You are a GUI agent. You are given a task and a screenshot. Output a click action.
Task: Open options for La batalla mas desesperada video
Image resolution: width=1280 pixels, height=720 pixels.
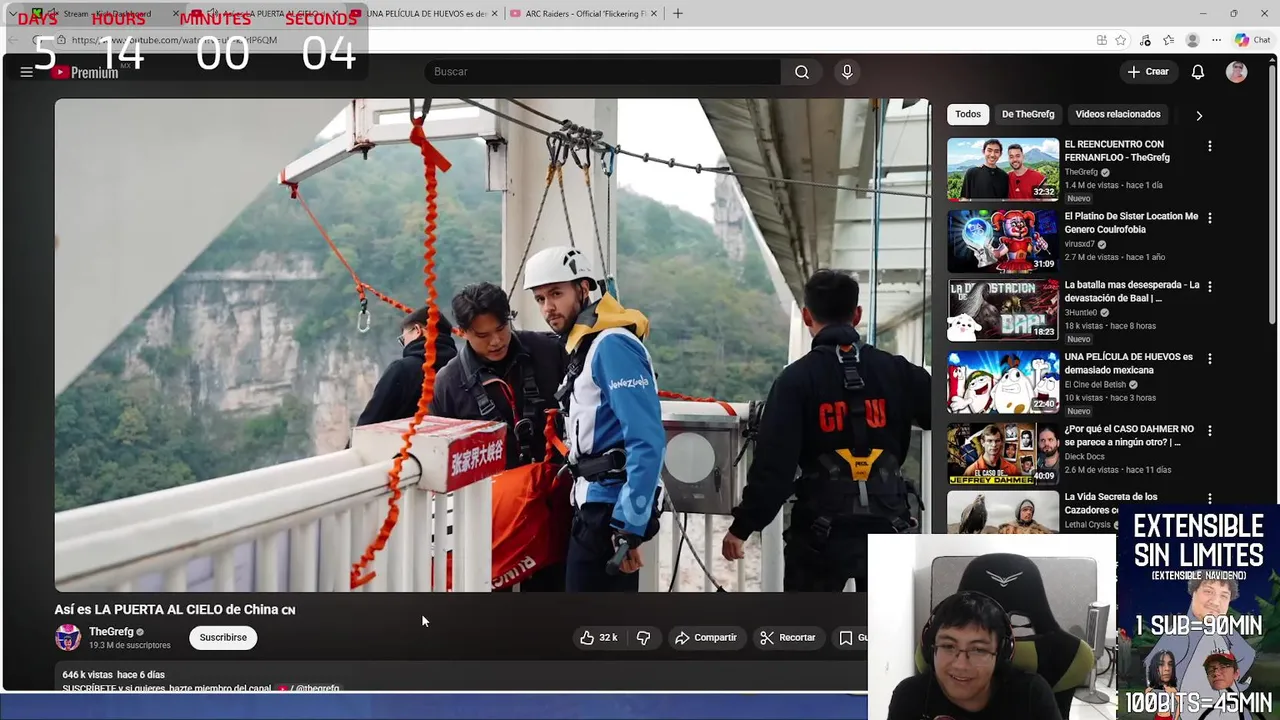[x=1210, y=286]
